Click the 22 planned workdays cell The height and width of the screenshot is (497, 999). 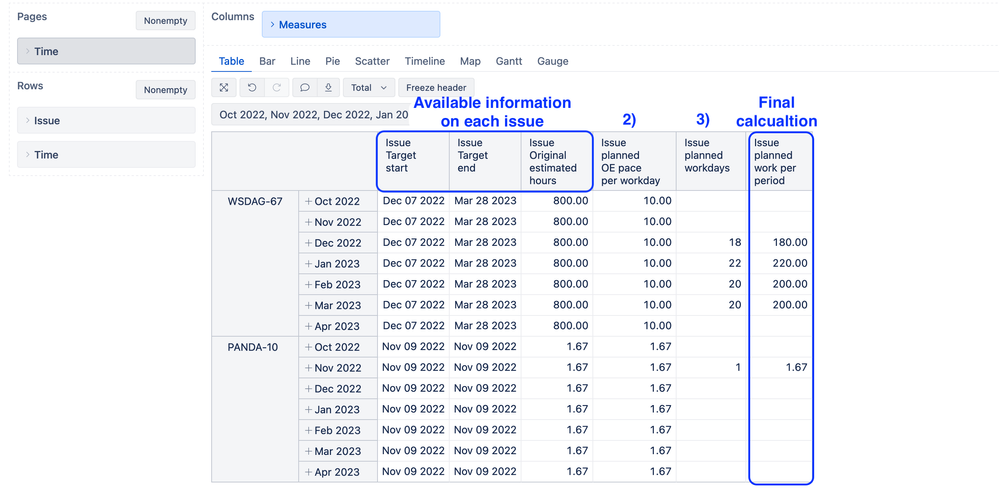pos(712,263)
